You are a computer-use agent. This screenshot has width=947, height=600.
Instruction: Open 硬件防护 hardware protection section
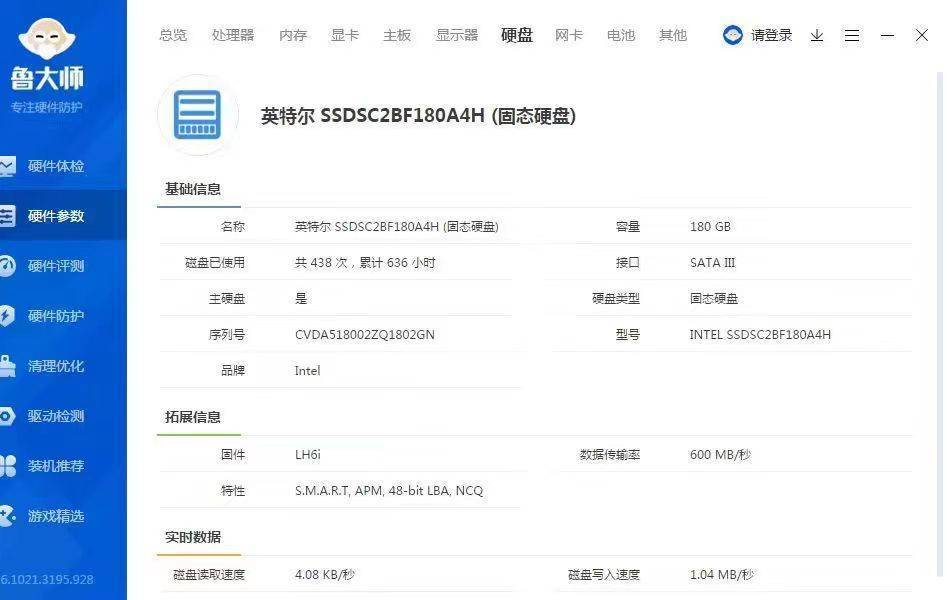click(x=55, y=316)
